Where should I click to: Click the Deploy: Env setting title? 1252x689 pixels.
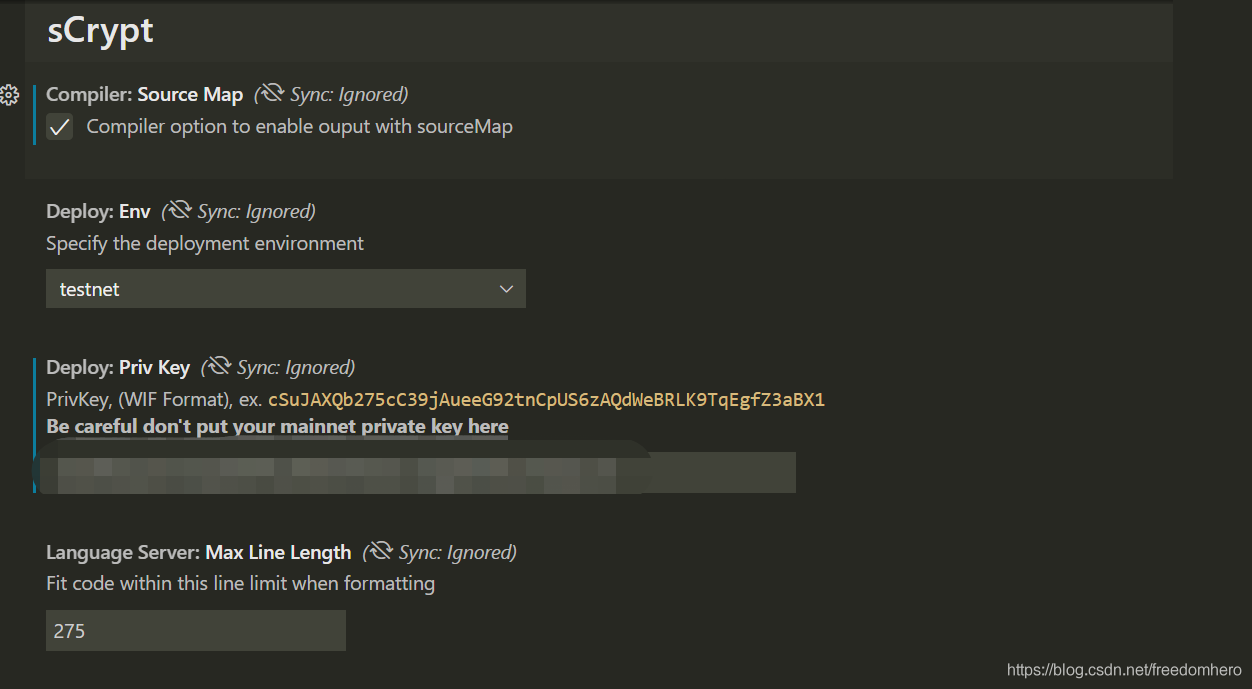tap(98, 211)
